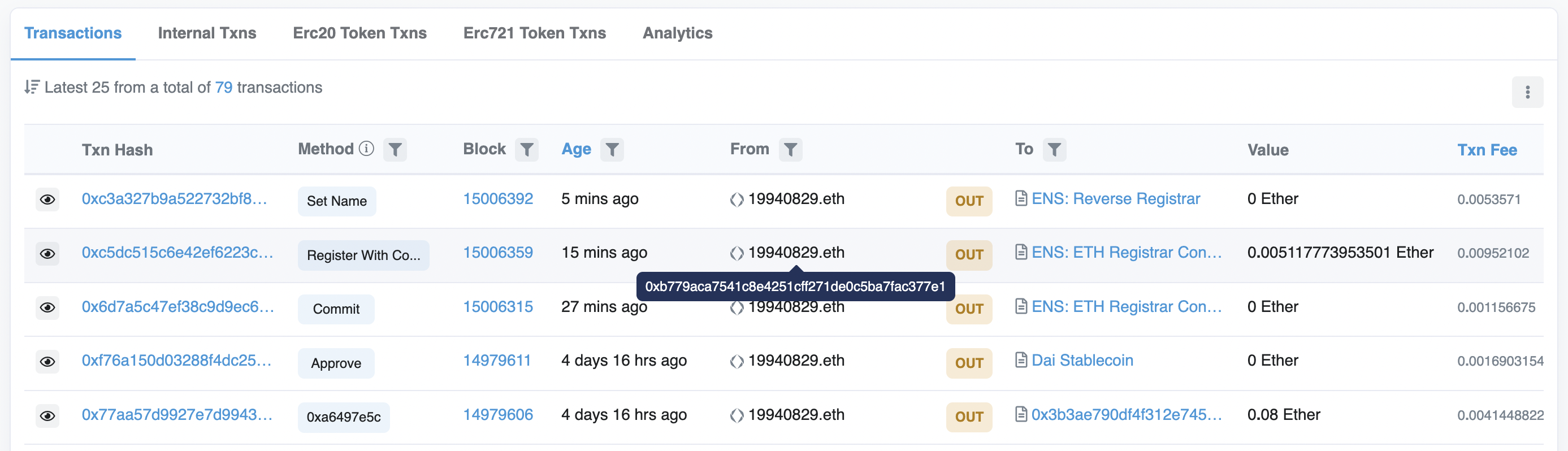The image size is (1568, 451).
Task: Open block 15006392 link
Action: 497,199
